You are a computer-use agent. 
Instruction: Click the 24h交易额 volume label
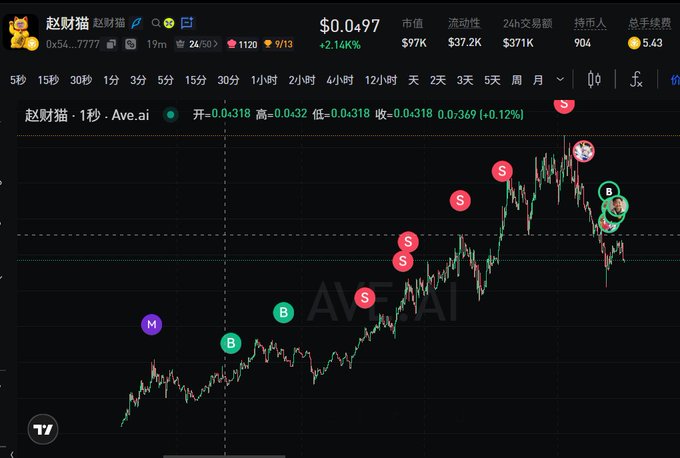pos(527,23)
